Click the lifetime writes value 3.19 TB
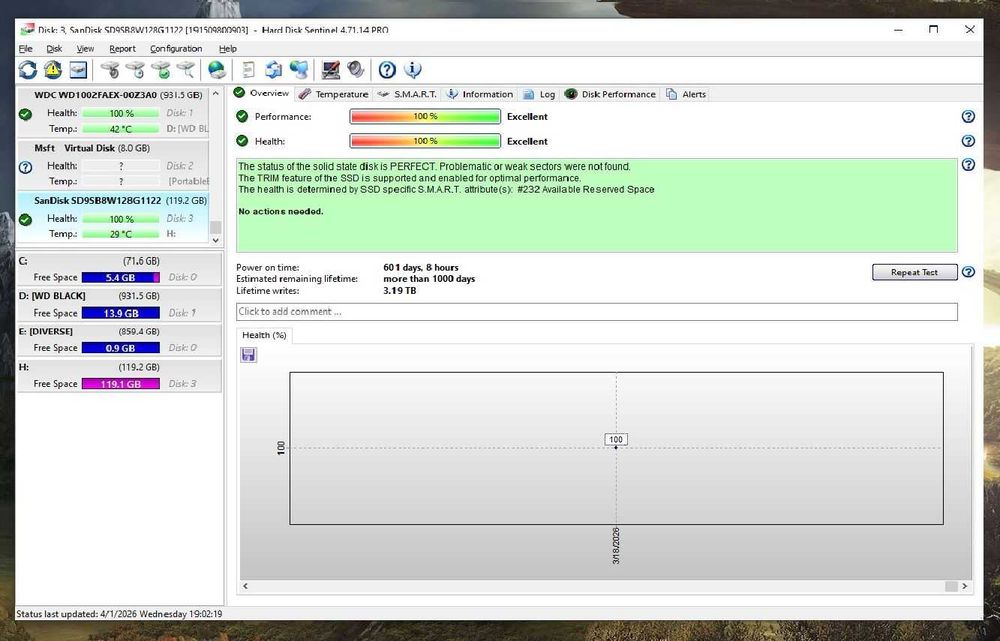Viewport: 1000px width, 641px height. coord(399,290)
